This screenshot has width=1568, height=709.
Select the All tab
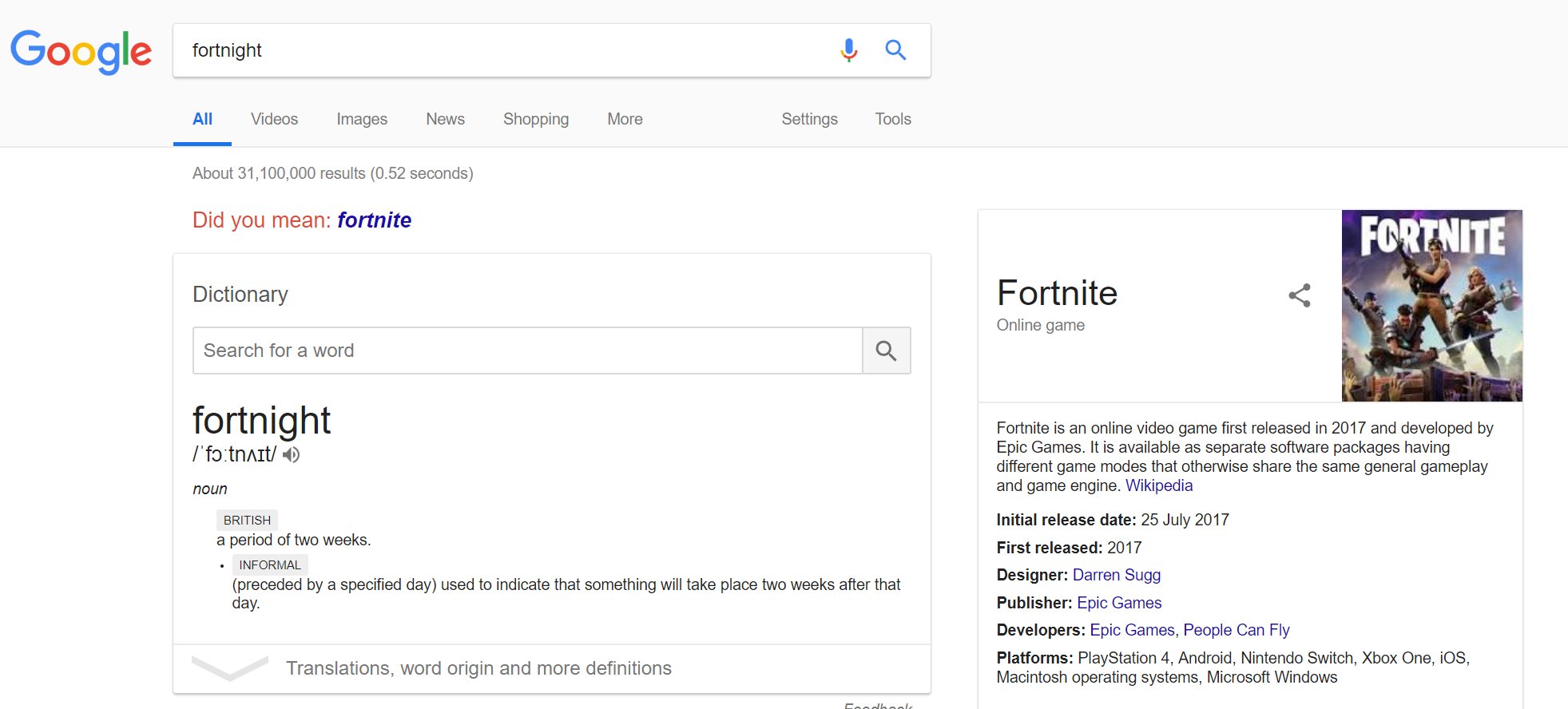[x=202, y=119]
